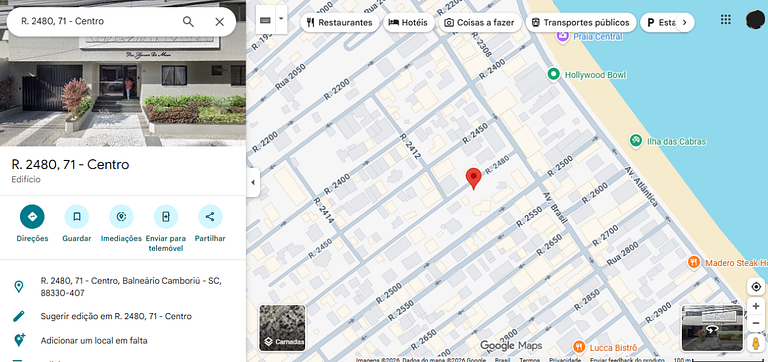
Task: Open the account profile avatar
Action: (x=756, y=20)
